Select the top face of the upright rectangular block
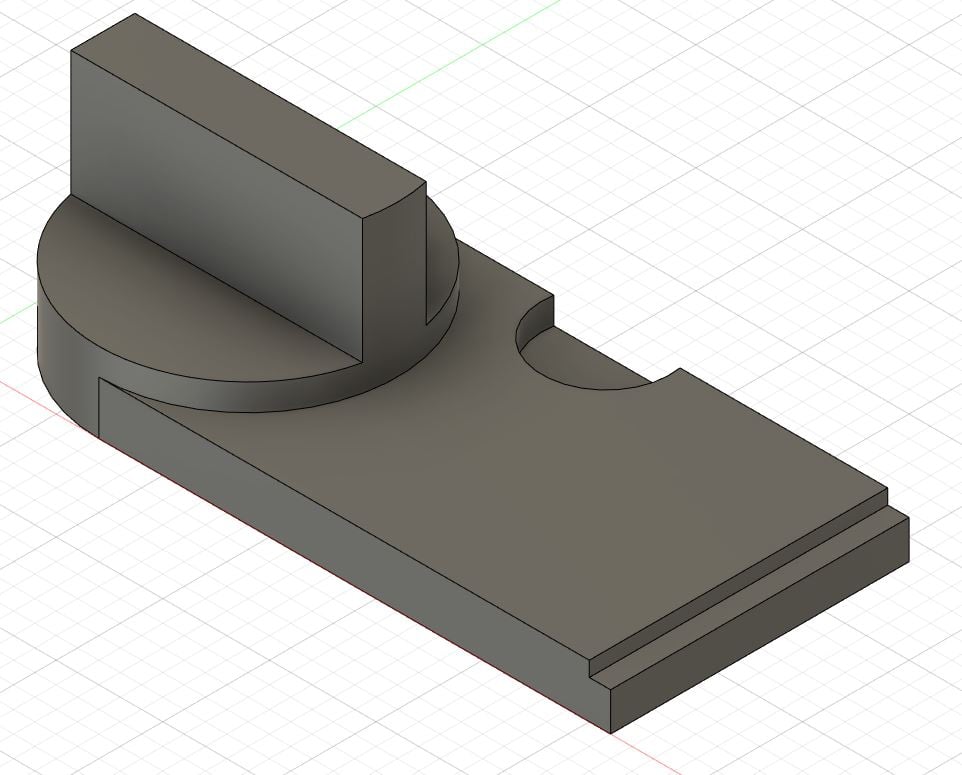Viewport: 962px width, 775px height. click(x=248, y=115)
